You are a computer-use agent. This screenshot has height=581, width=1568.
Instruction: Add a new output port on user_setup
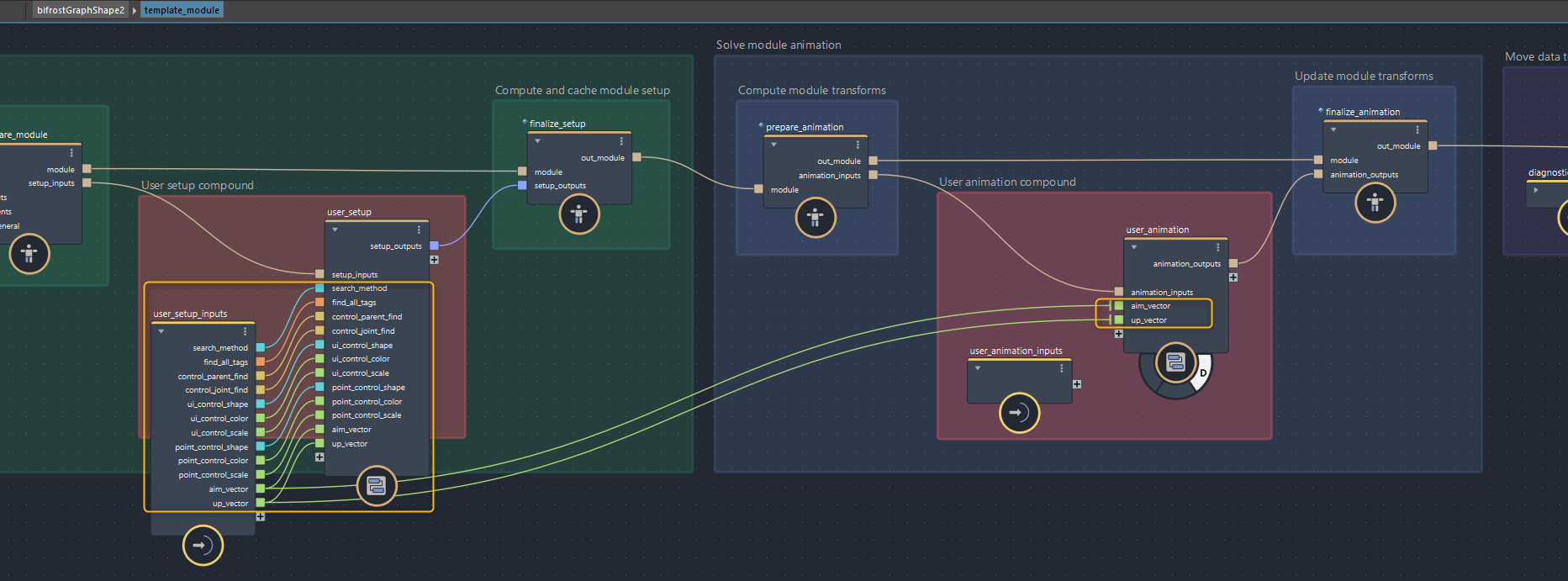point(434,260)
